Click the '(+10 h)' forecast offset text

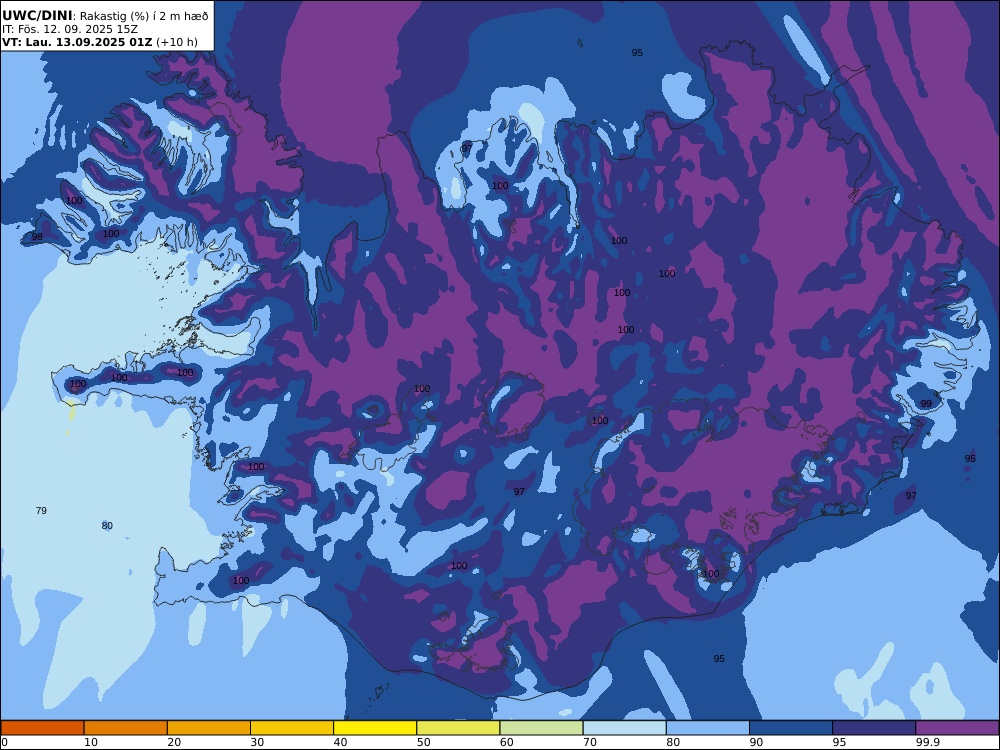click(177, 43)
